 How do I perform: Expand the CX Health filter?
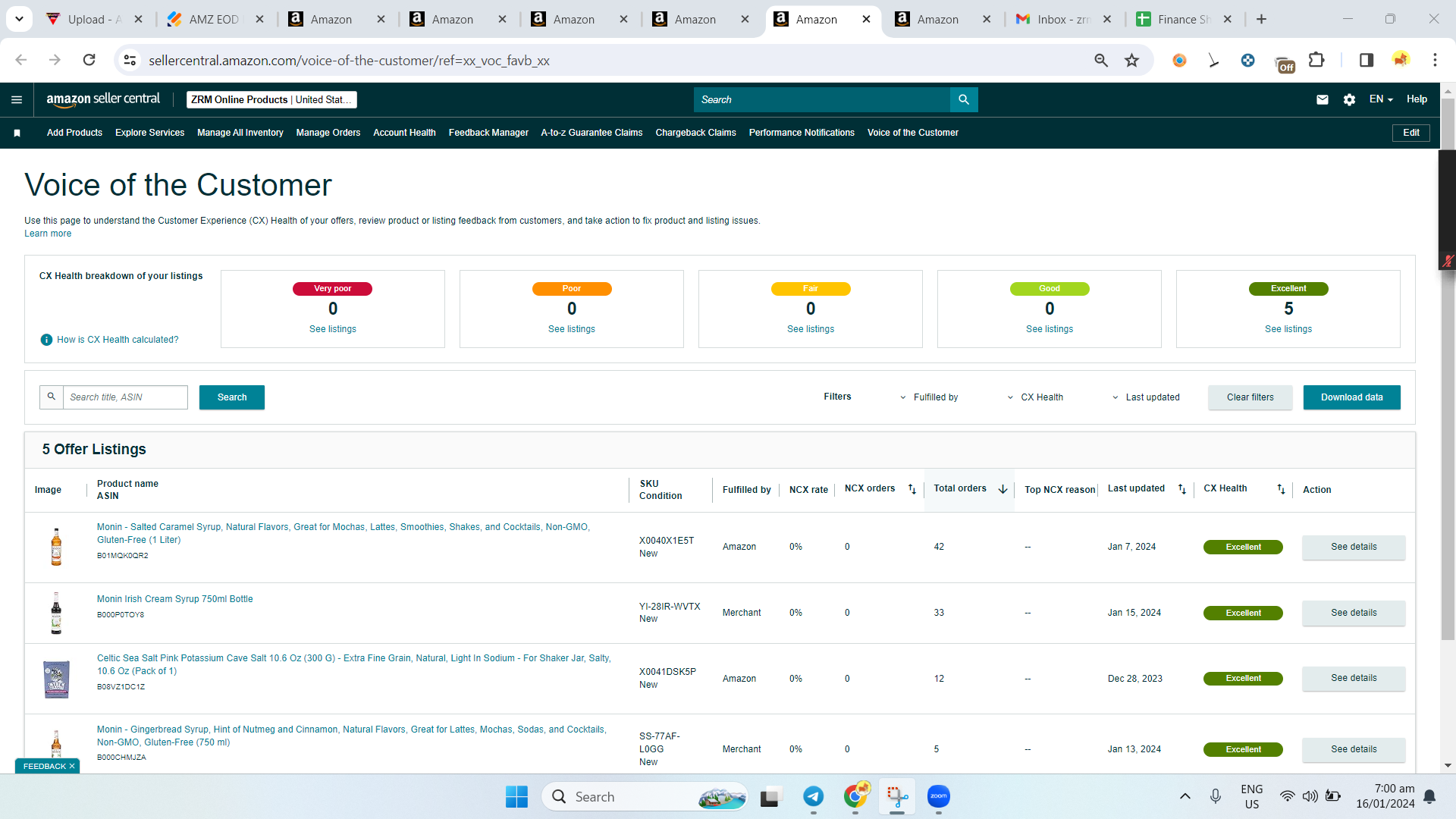(1035, 397)
